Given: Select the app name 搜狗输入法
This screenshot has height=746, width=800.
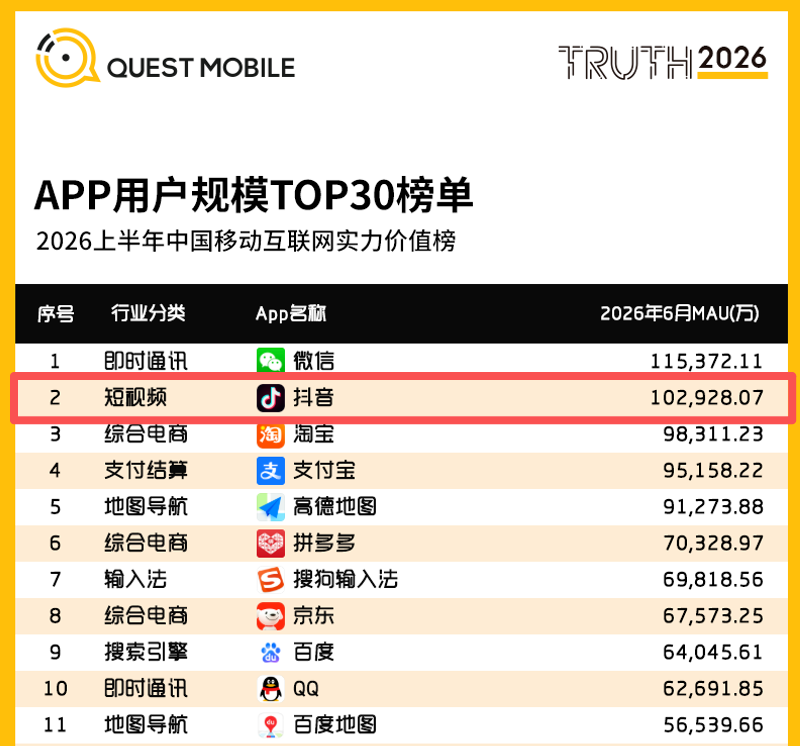Looking at the screenshot, I should (345, 580).
